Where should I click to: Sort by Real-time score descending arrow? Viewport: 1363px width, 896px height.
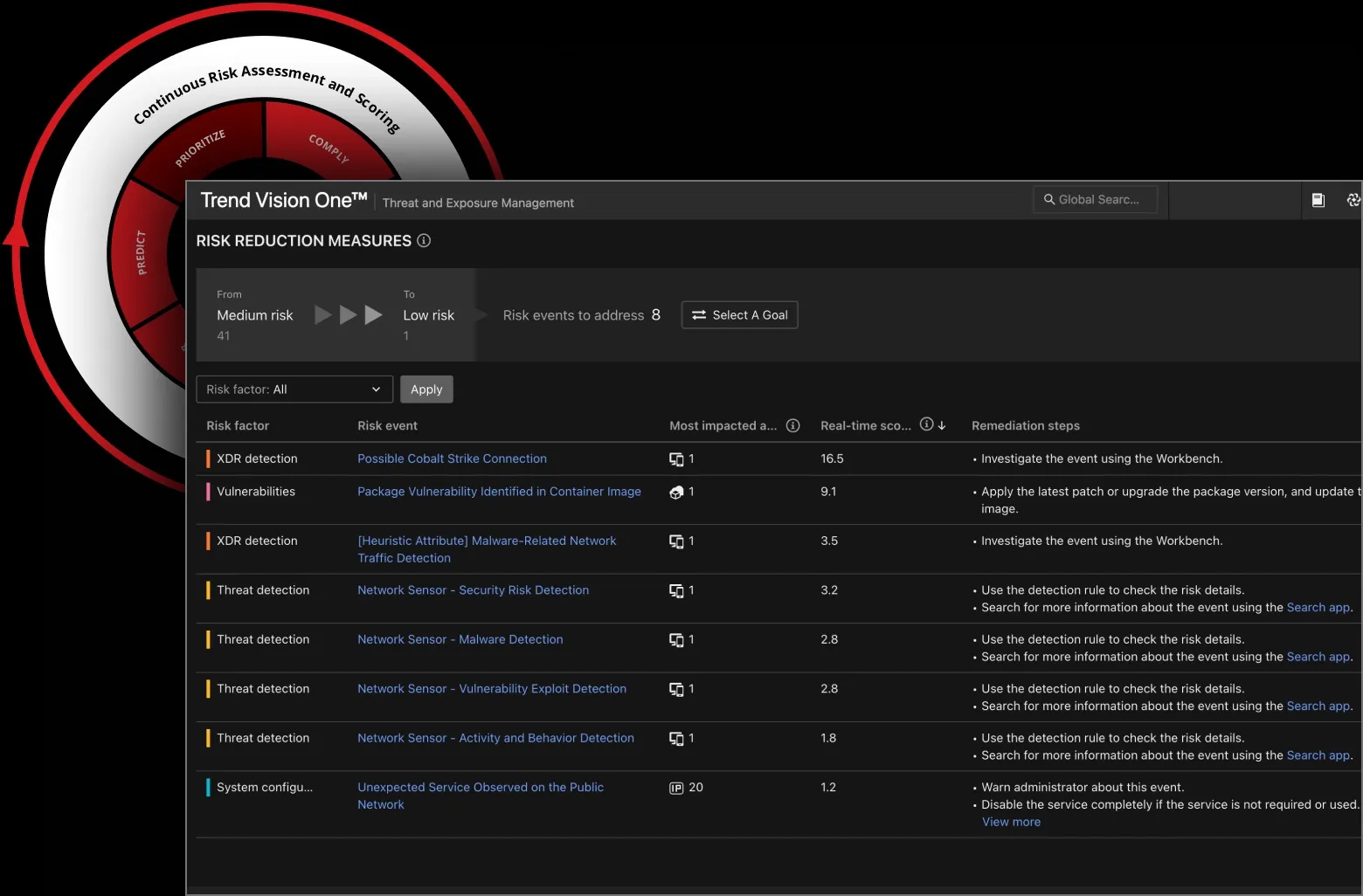[942, 425]
